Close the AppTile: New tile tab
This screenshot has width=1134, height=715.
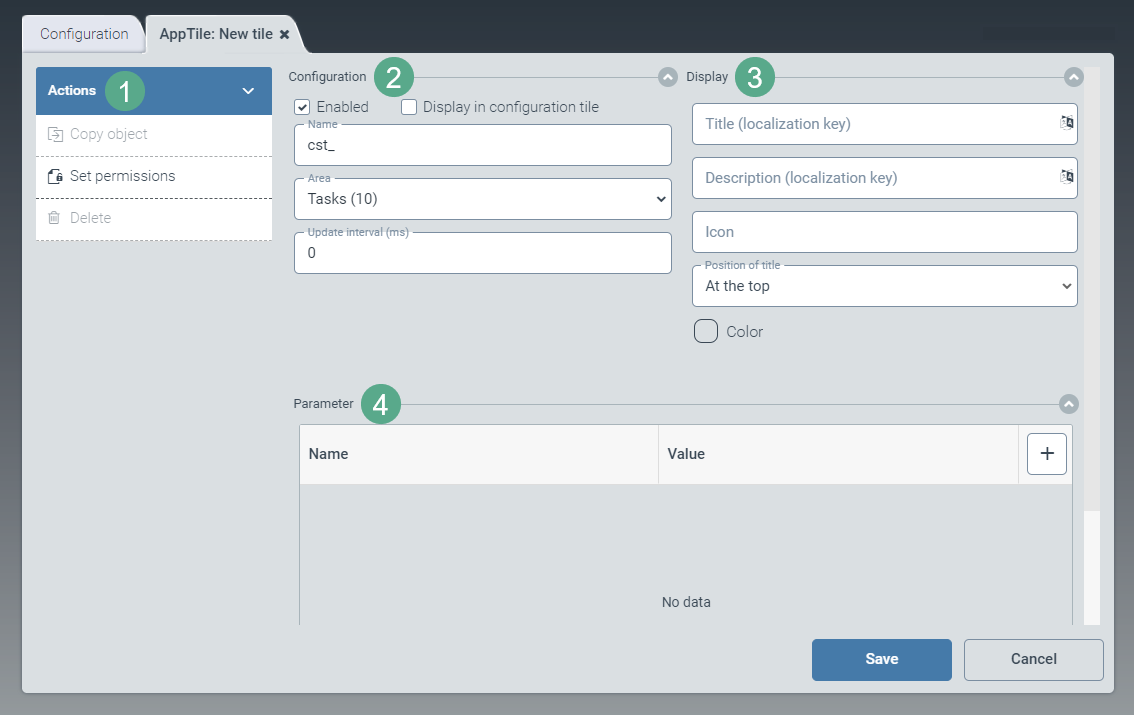285,34
